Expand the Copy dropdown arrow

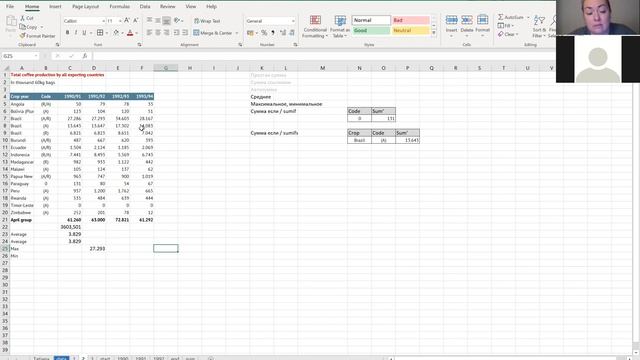click(42, 27)
